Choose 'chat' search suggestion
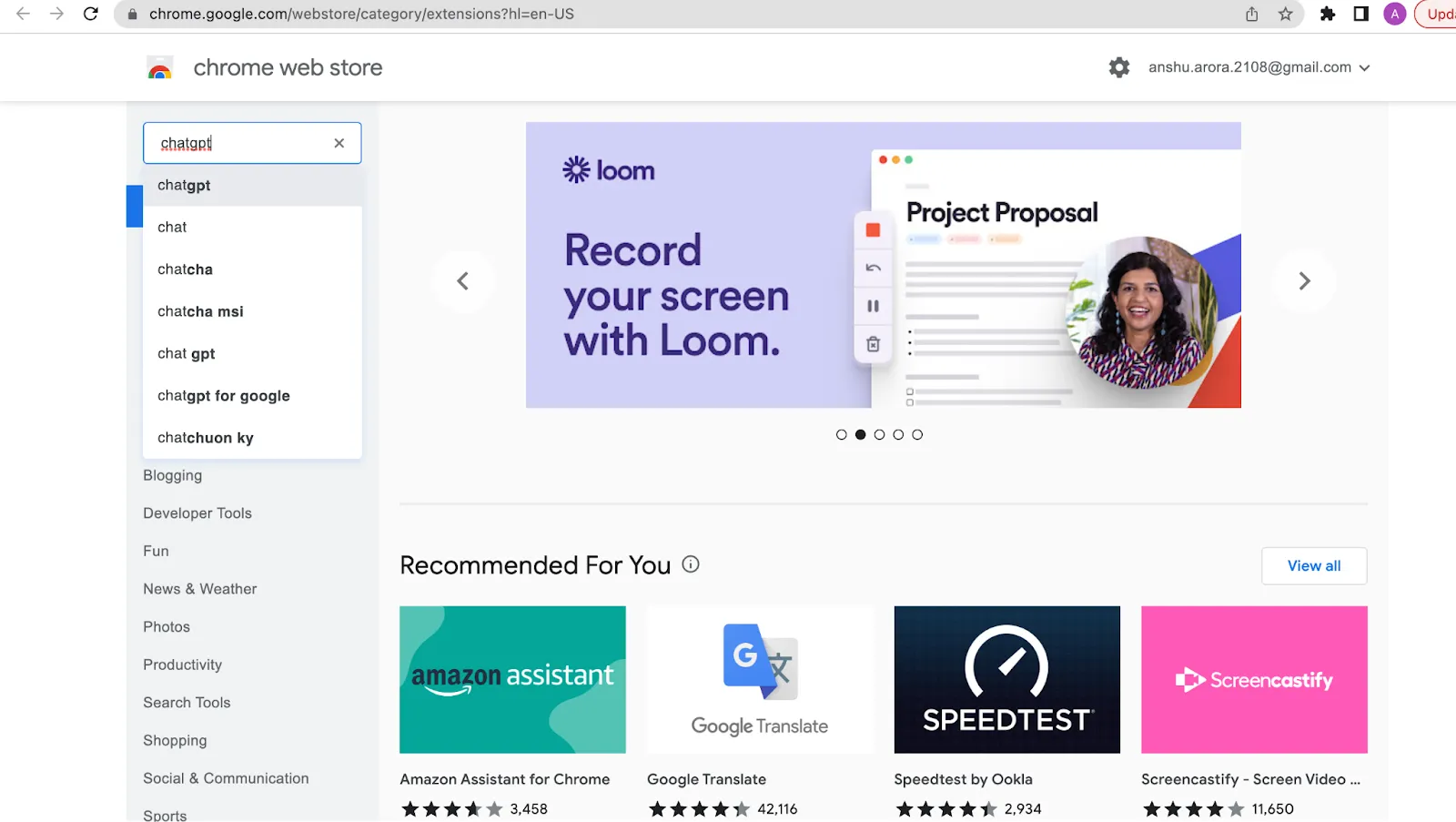The image size is (1456, 822). point(252,227)
